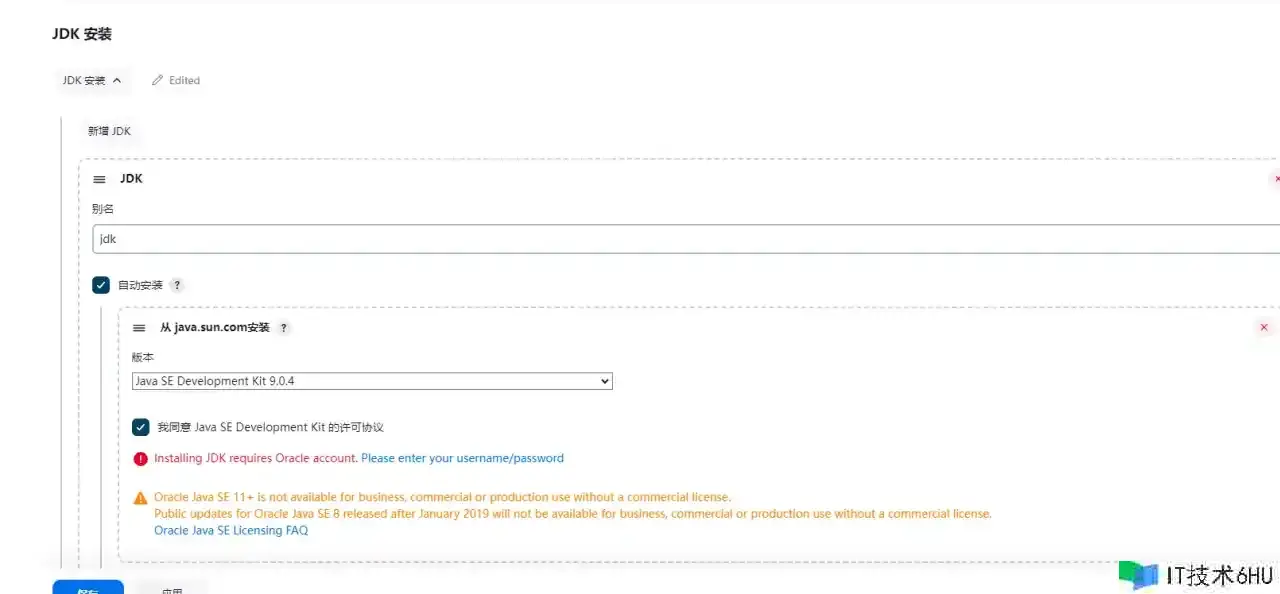
Task: Click Please enter your username/password link
Action: pos(462,458)
